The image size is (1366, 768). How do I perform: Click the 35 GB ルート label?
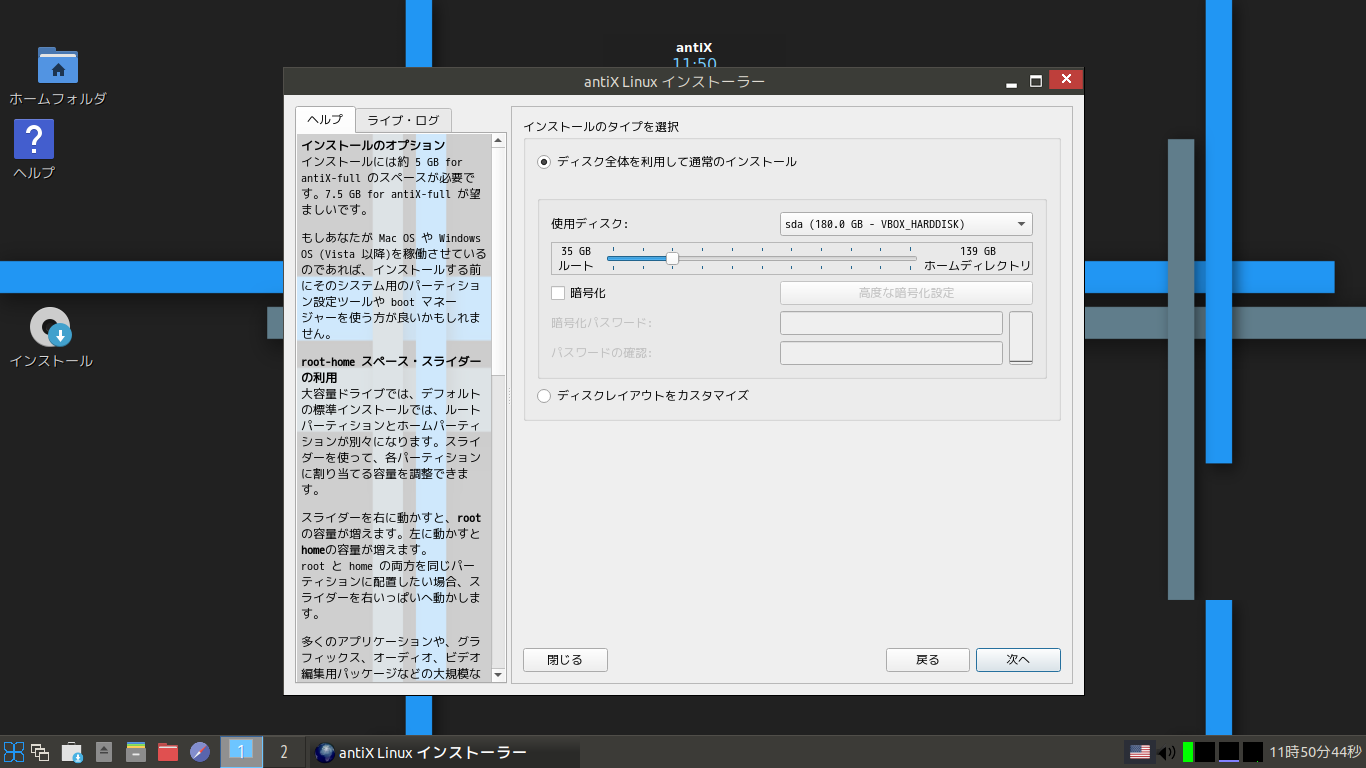pos(575,258)
